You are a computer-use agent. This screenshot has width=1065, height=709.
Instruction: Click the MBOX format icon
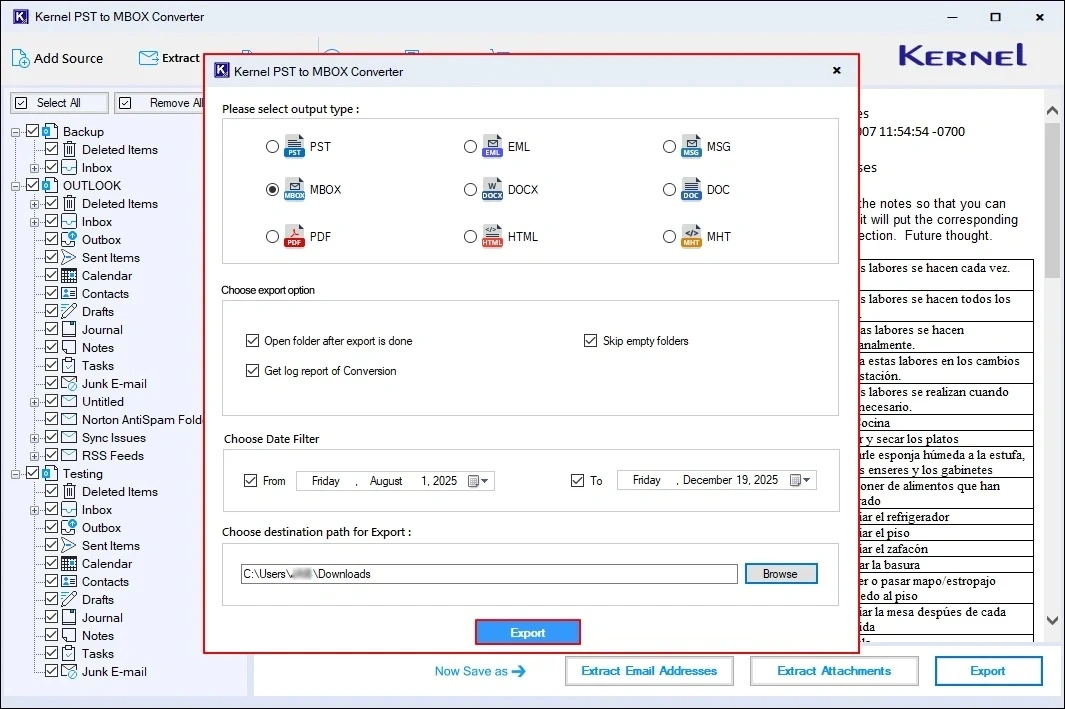[294, 190]
